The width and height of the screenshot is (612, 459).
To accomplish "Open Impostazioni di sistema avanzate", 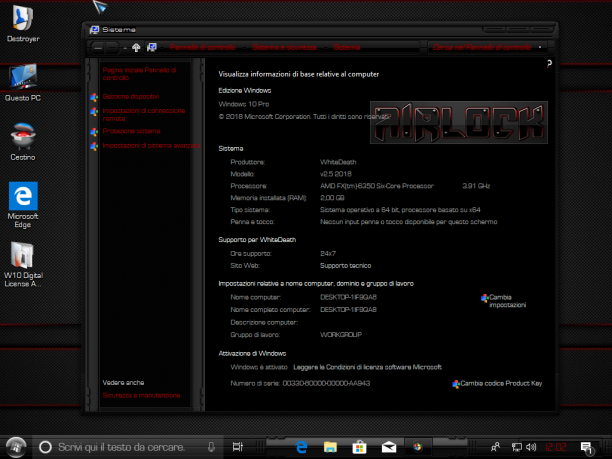I will click(151, 146).
